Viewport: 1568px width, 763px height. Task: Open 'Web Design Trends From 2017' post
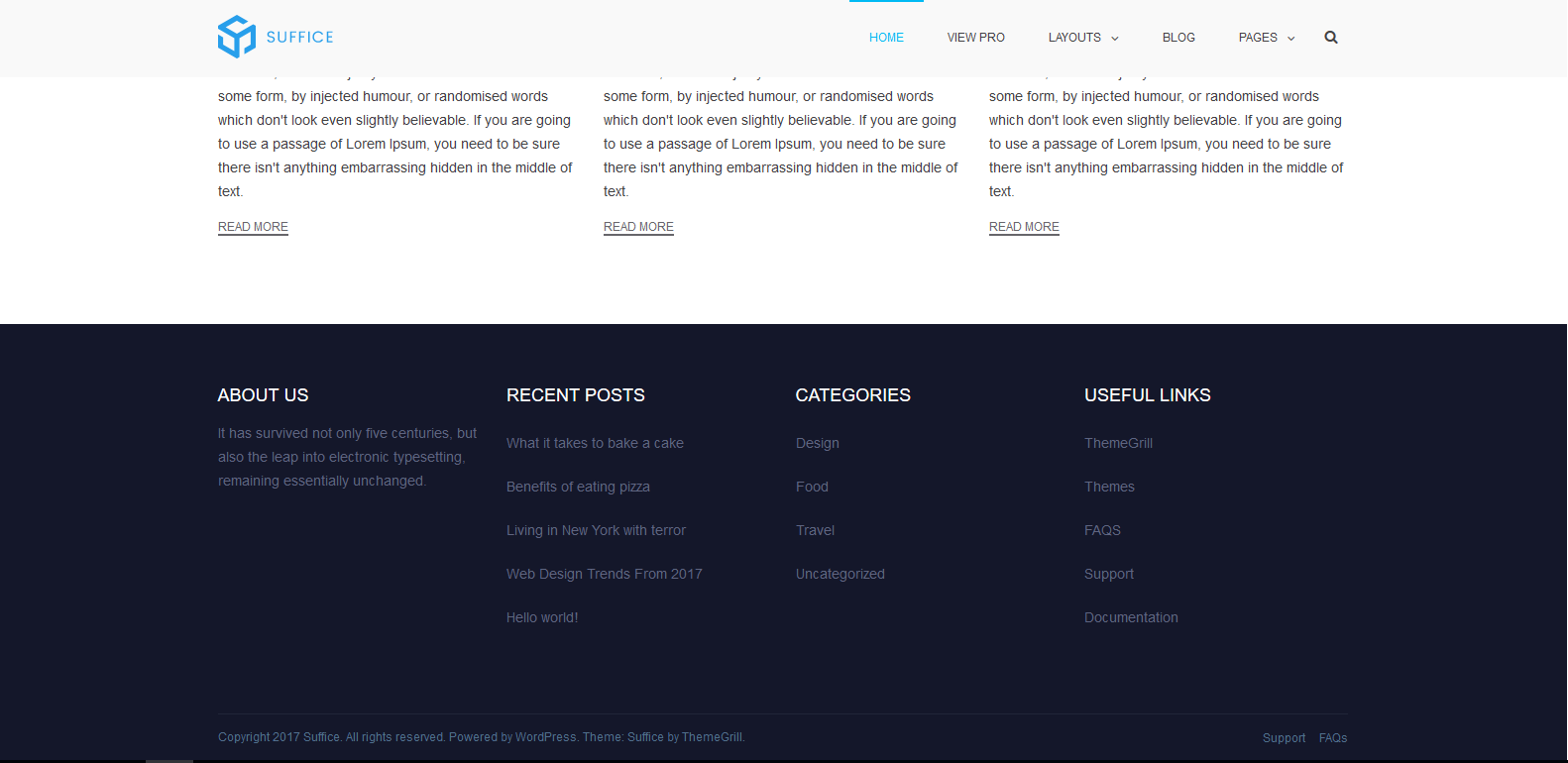[604, 574]
